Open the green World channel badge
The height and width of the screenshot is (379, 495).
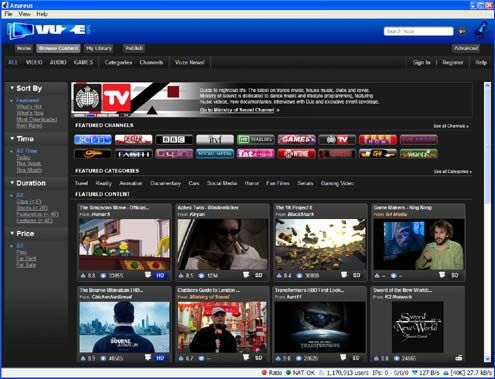(418, 154)
